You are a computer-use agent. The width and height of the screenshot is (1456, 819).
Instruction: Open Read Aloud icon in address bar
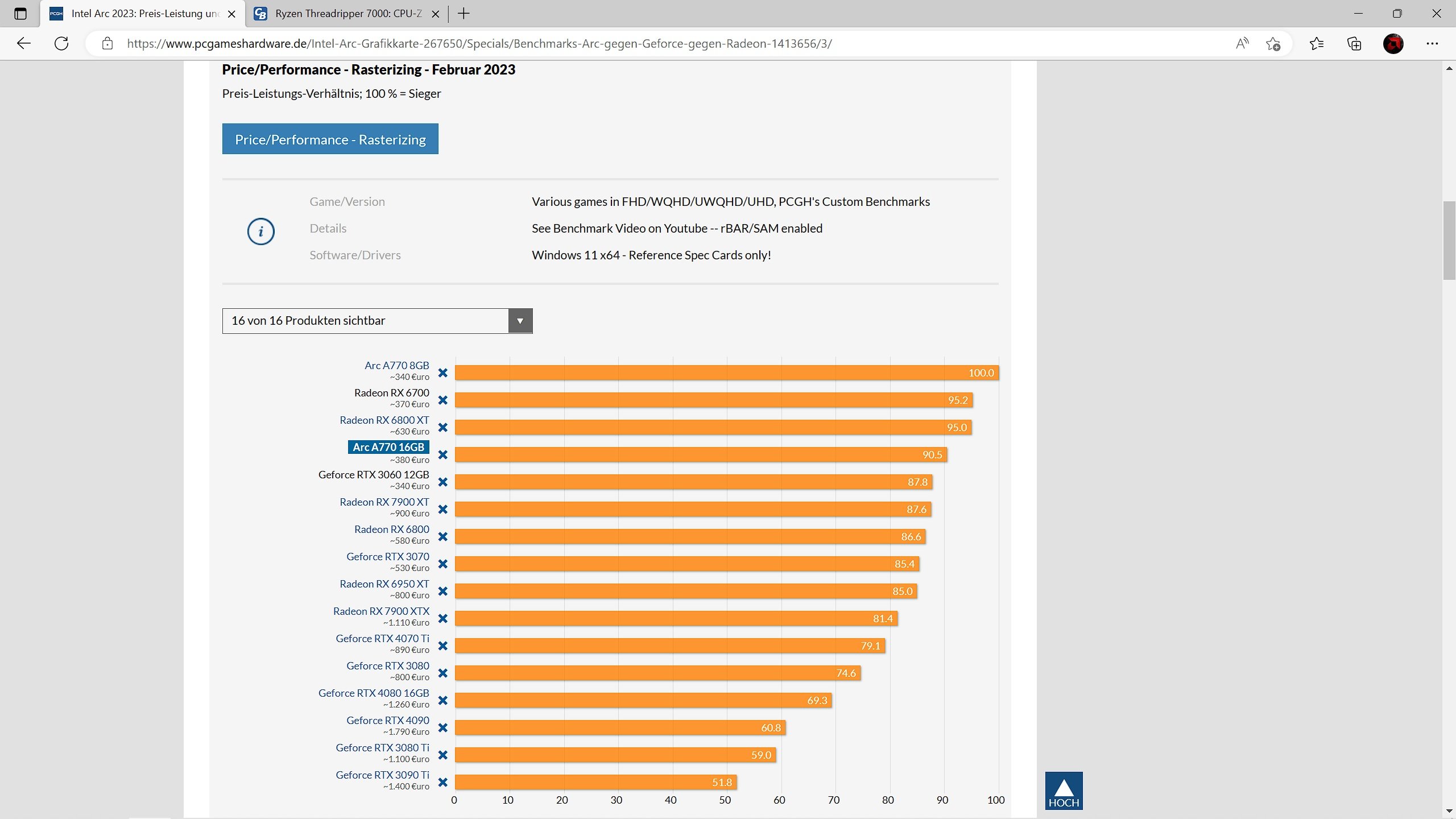coord(1242,43)
